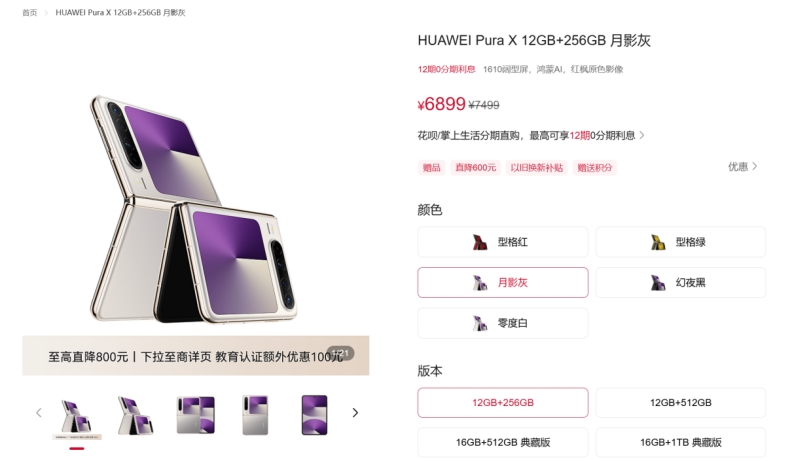Open the two unfolded phones thumbnail
This screenshot has width=792, height=461.
[x=195, y=415]
